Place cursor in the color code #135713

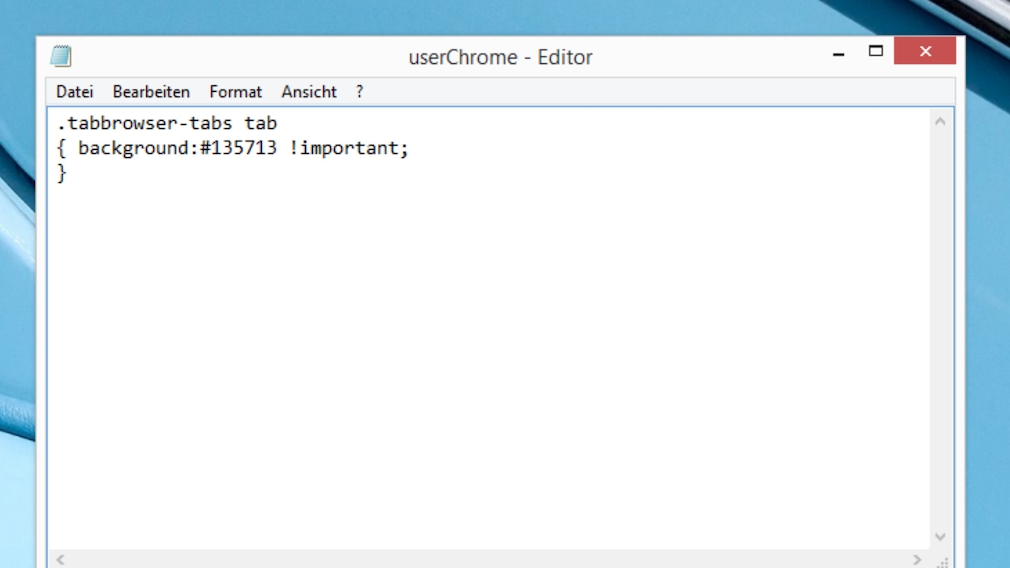[x=238, y=149]
